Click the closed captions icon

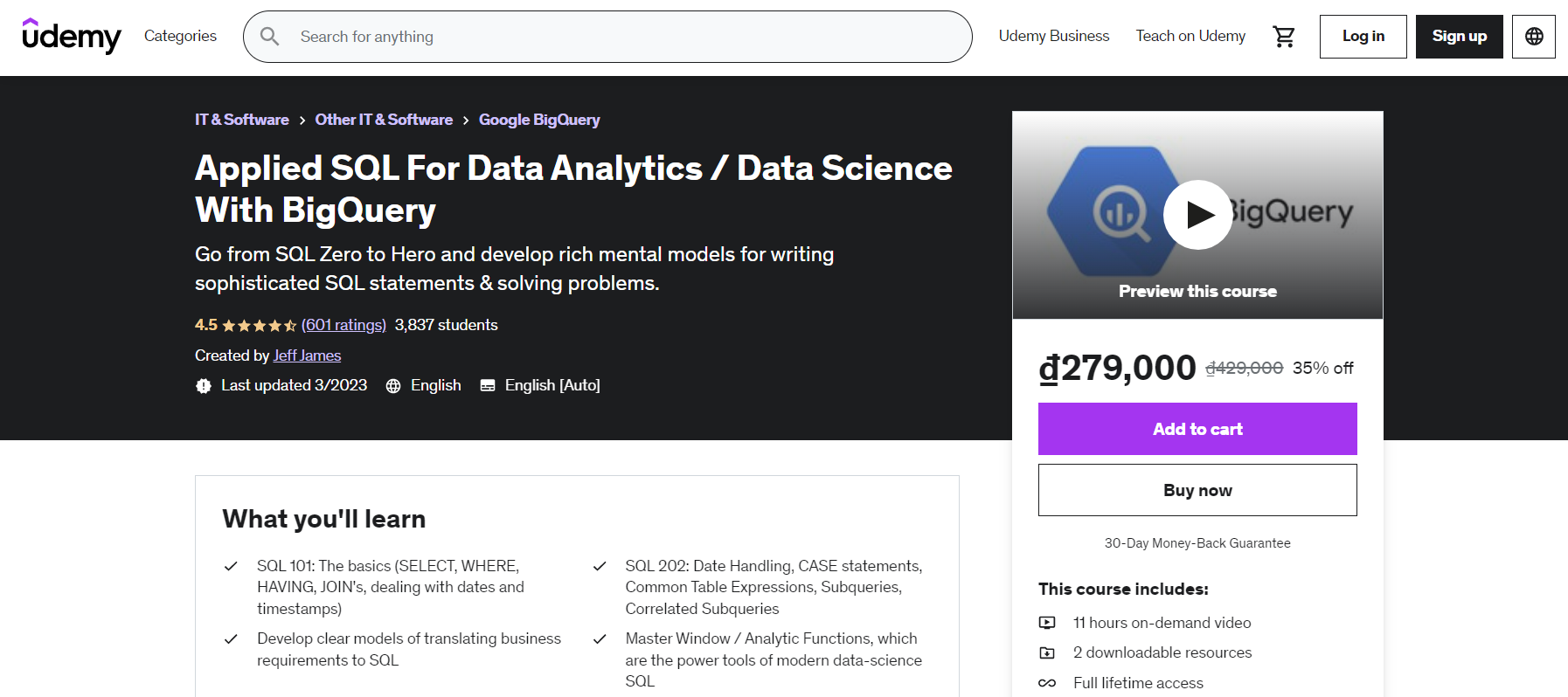pyautogui.click(x=488, y=386)
